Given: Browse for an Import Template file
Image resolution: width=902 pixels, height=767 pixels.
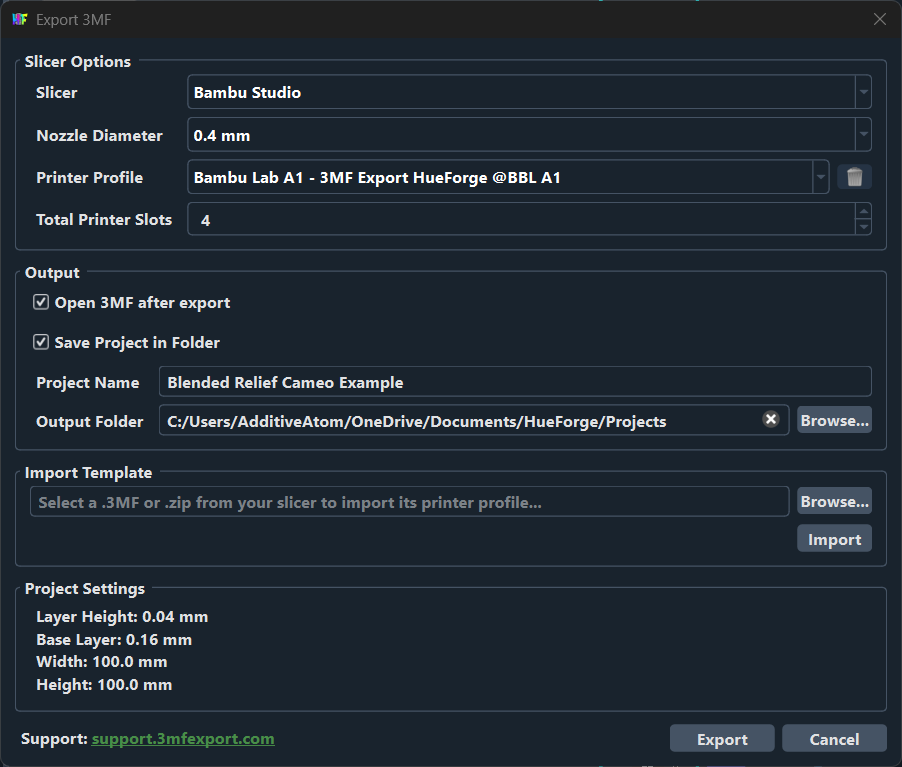Looking at the screenshot, I should tap(834, 501).
